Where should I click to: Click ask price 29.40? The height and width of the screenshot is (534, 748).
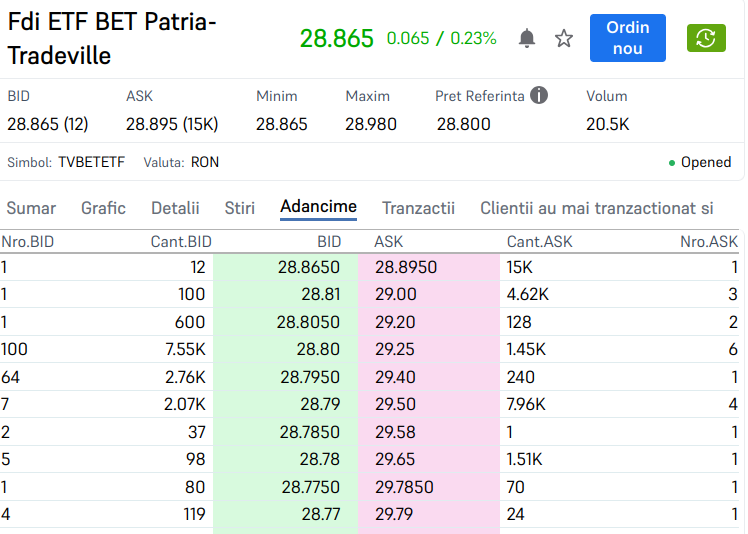[395, 377]
